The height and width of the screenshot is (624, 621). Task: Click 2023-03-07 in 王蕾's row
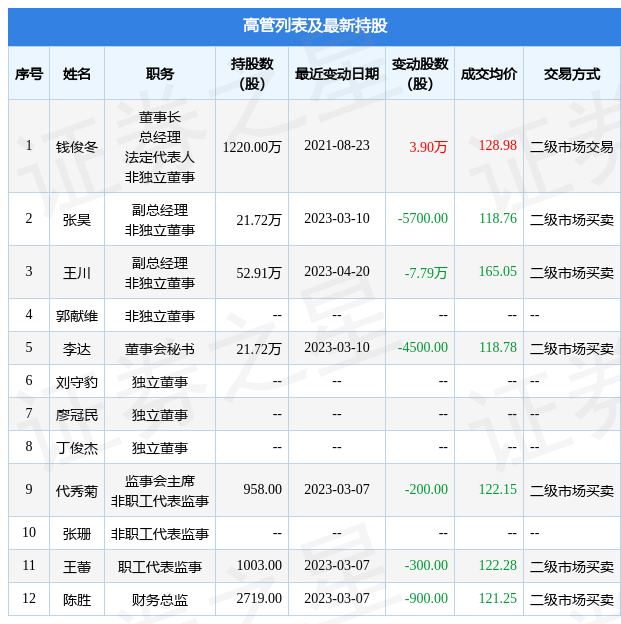click(337, 566)
